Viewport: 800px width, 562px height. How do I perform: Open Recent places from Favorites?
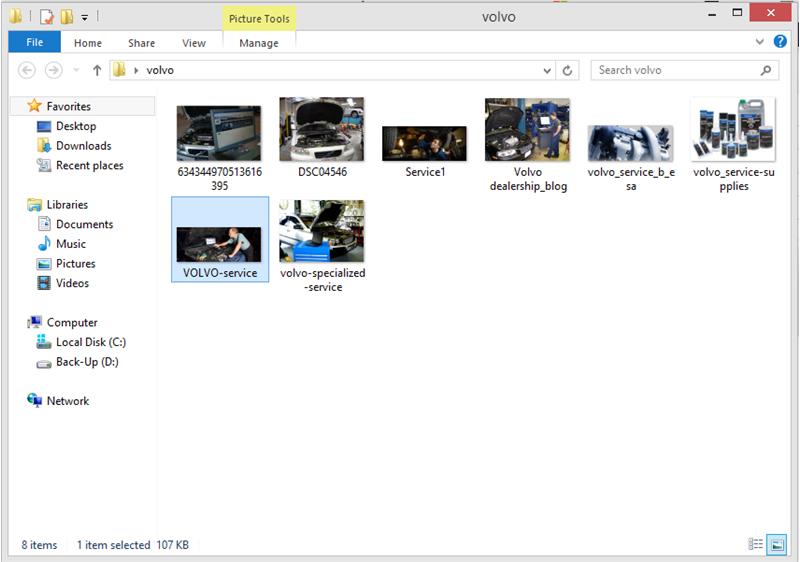click(x=89, y=165)
